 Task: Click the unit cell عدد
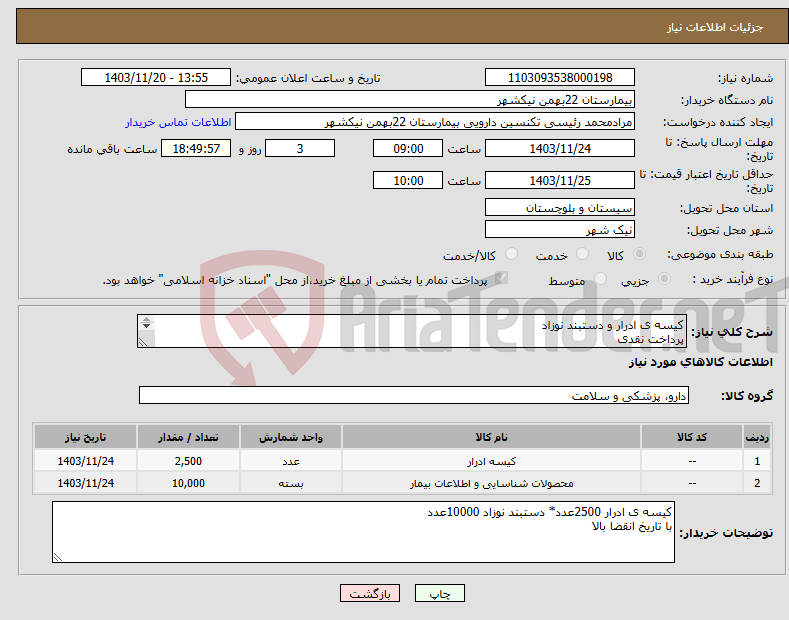[x=291, y=461]
